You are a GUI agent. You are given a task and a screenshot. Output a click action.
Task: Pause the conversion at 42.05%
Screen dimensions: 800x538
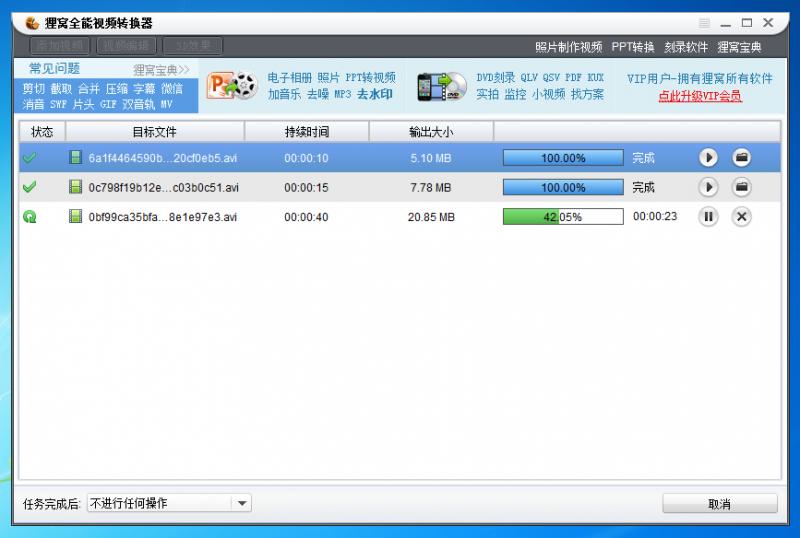click(x=708, y=217)
